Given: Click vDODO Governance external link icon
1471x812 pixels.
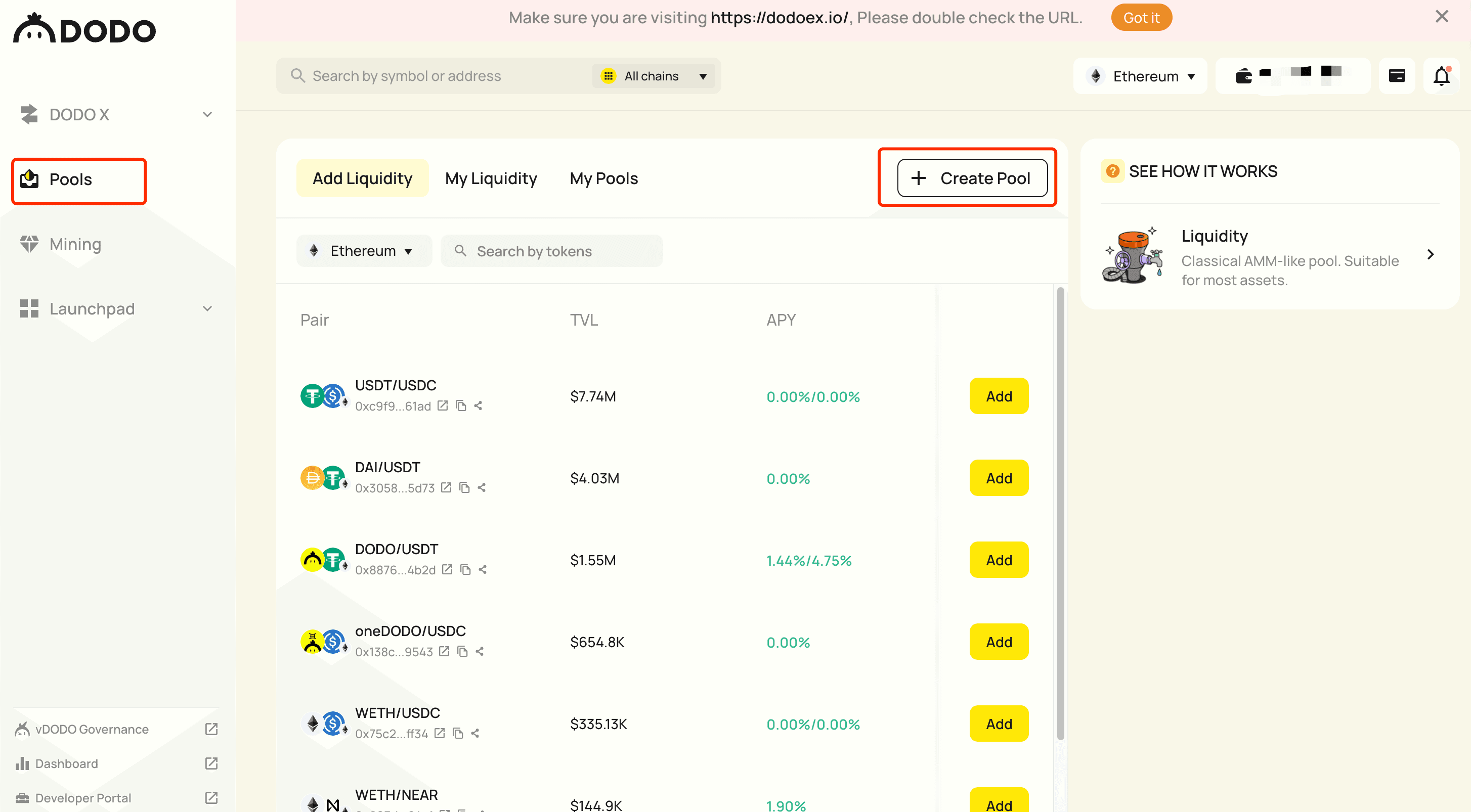Looking at the screenshot, I should click(x=211, y=729).
